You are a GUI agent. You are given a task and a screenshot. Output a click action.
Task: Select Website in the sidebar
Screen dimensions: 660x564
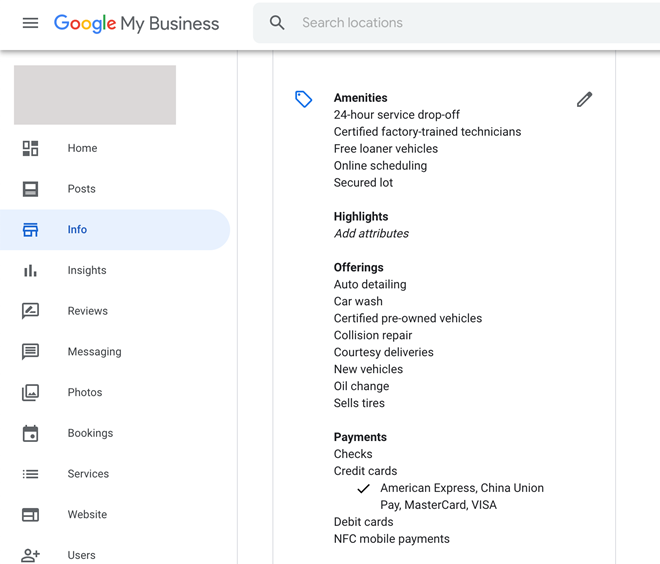click(87, 515)
